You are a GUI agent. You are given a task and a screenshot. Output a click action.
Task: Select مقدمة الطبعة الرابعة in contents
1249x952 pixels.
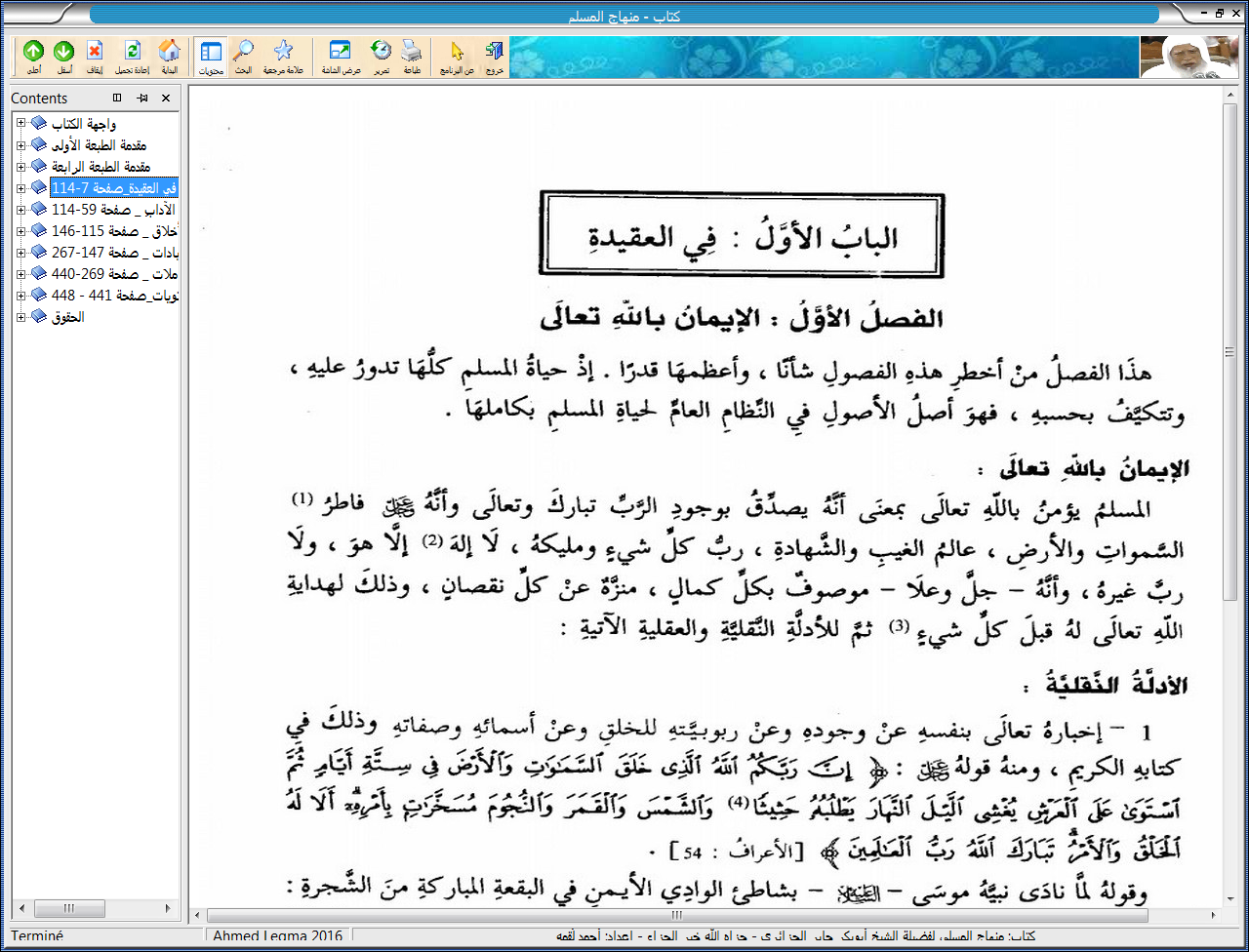(x=101, y=166)
